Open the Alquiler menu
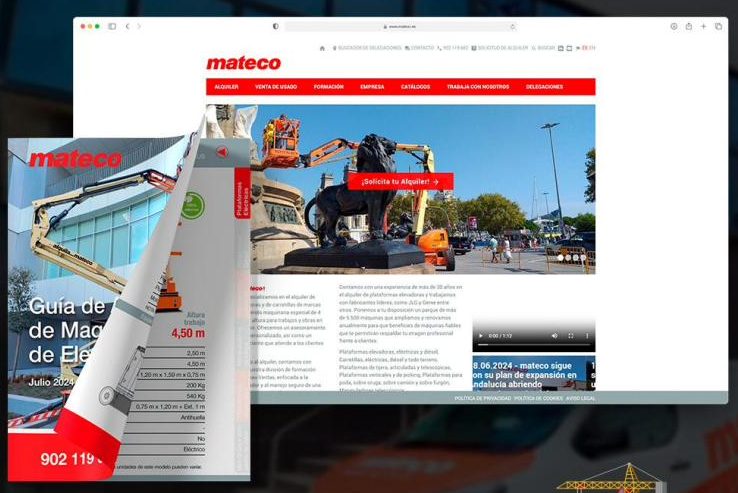 tap(226, 87)
